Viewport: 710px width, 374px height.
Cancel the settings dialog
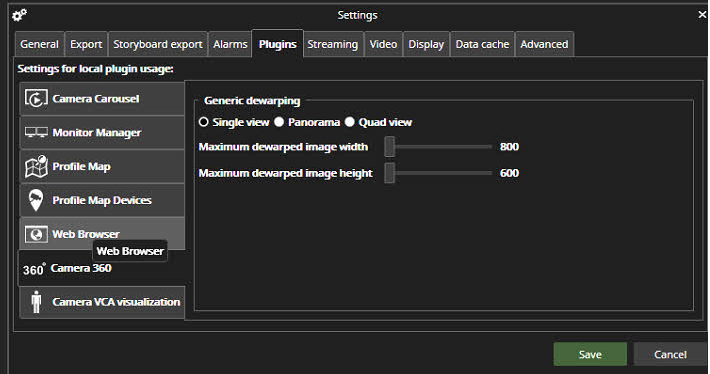click(670, 354)
